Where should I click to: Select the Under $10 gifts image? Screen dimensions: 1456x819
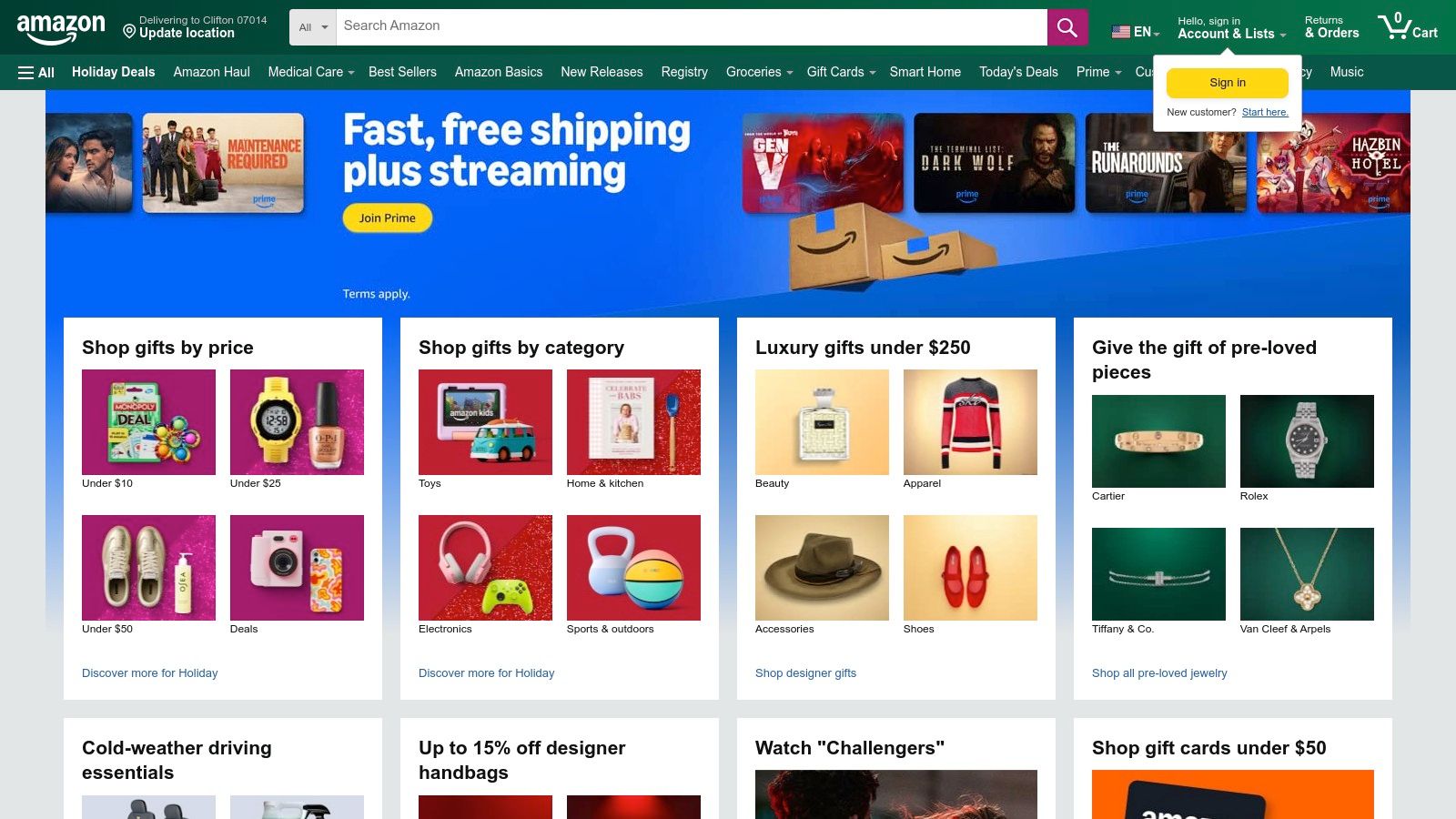[148, 422]
